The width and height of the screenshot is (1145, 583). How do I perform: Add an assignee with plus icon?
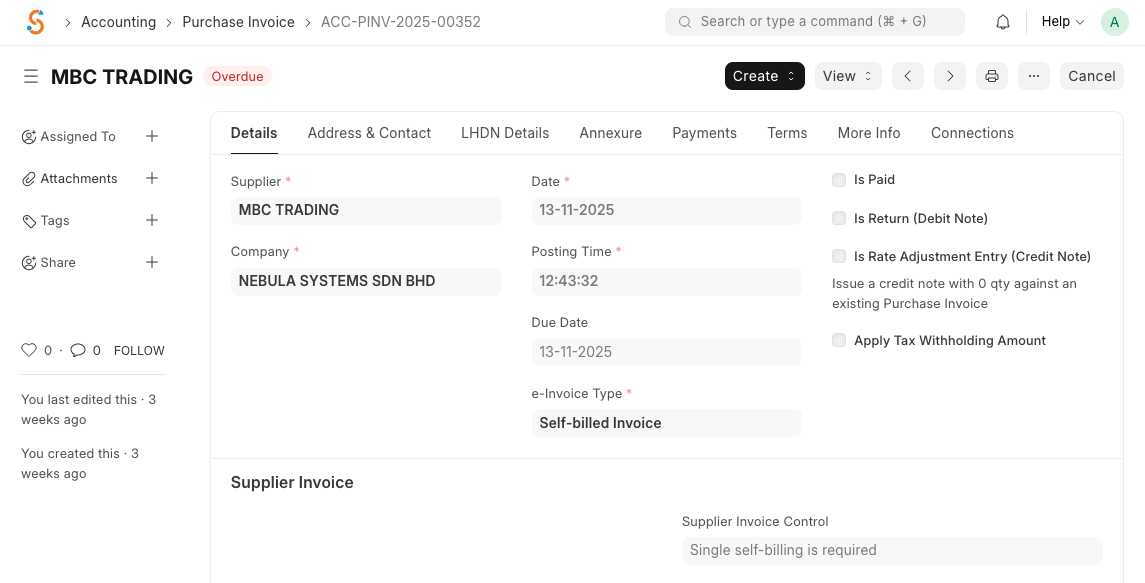point(152,136)
